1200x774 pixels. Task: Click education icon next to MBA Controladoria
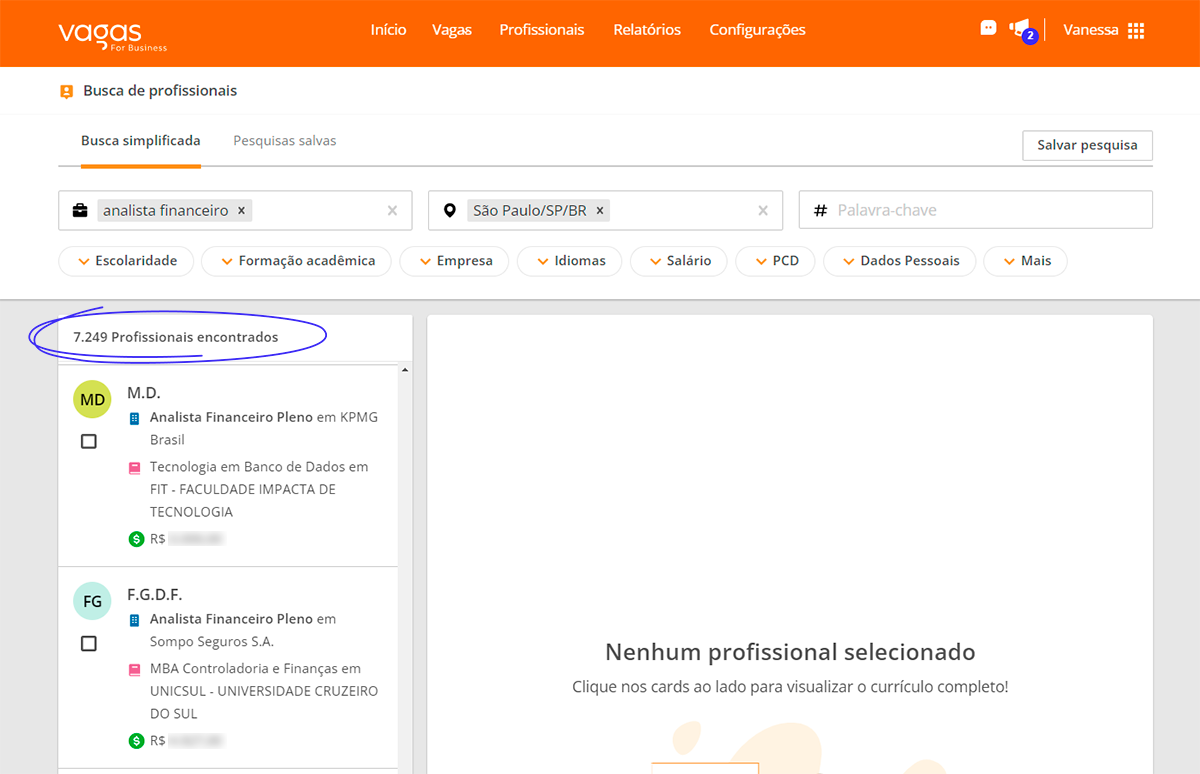coord(135,669)
